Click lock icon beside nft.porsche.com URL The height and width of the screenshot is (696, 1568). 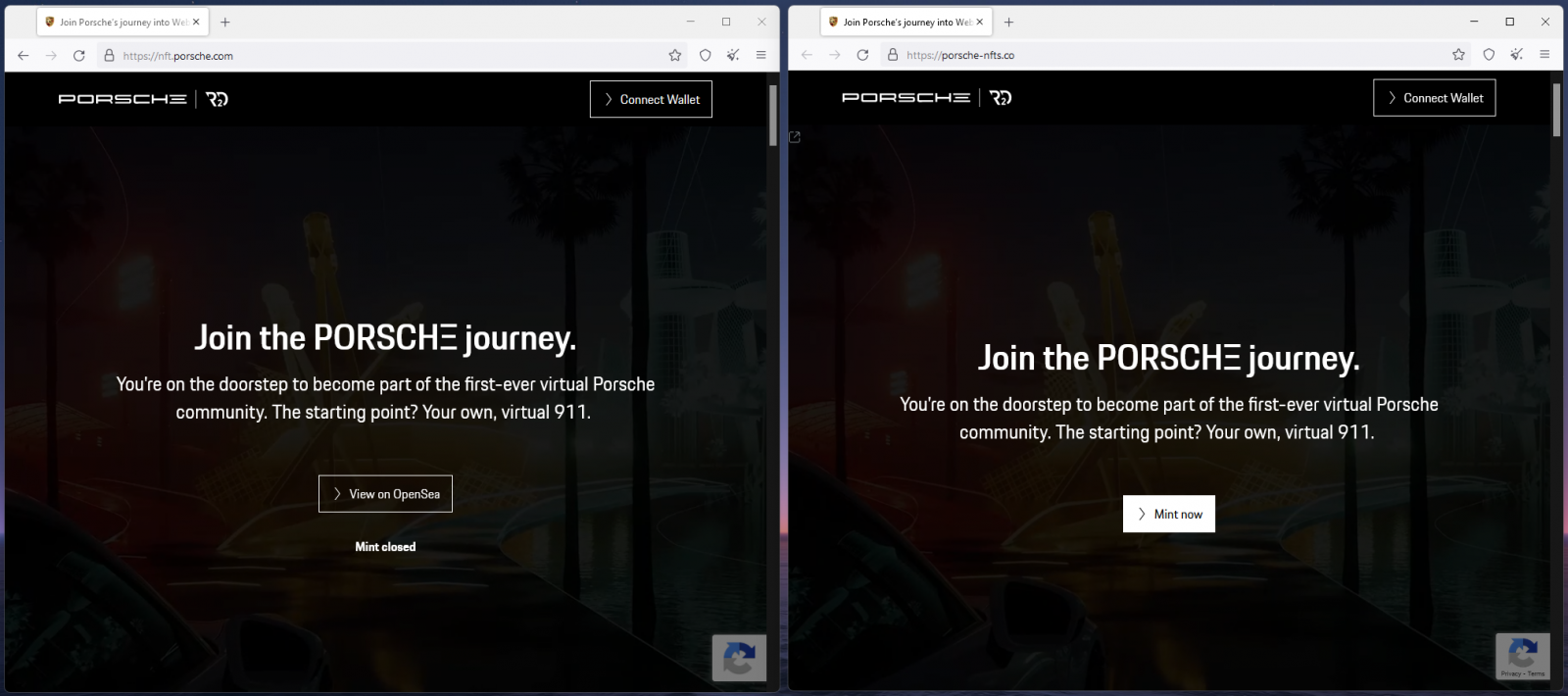(109, 56)
